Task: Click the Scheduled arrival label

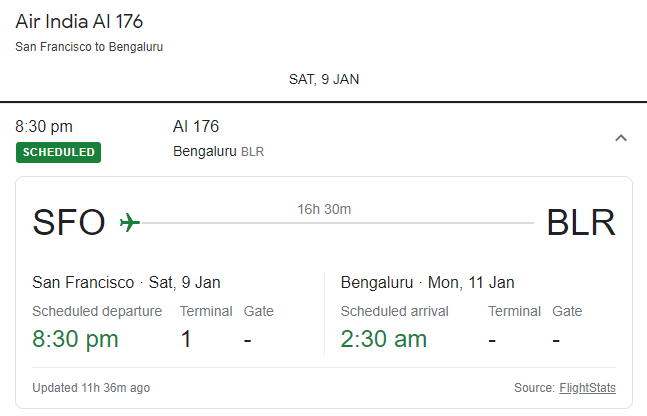Action: coord(394,311)
